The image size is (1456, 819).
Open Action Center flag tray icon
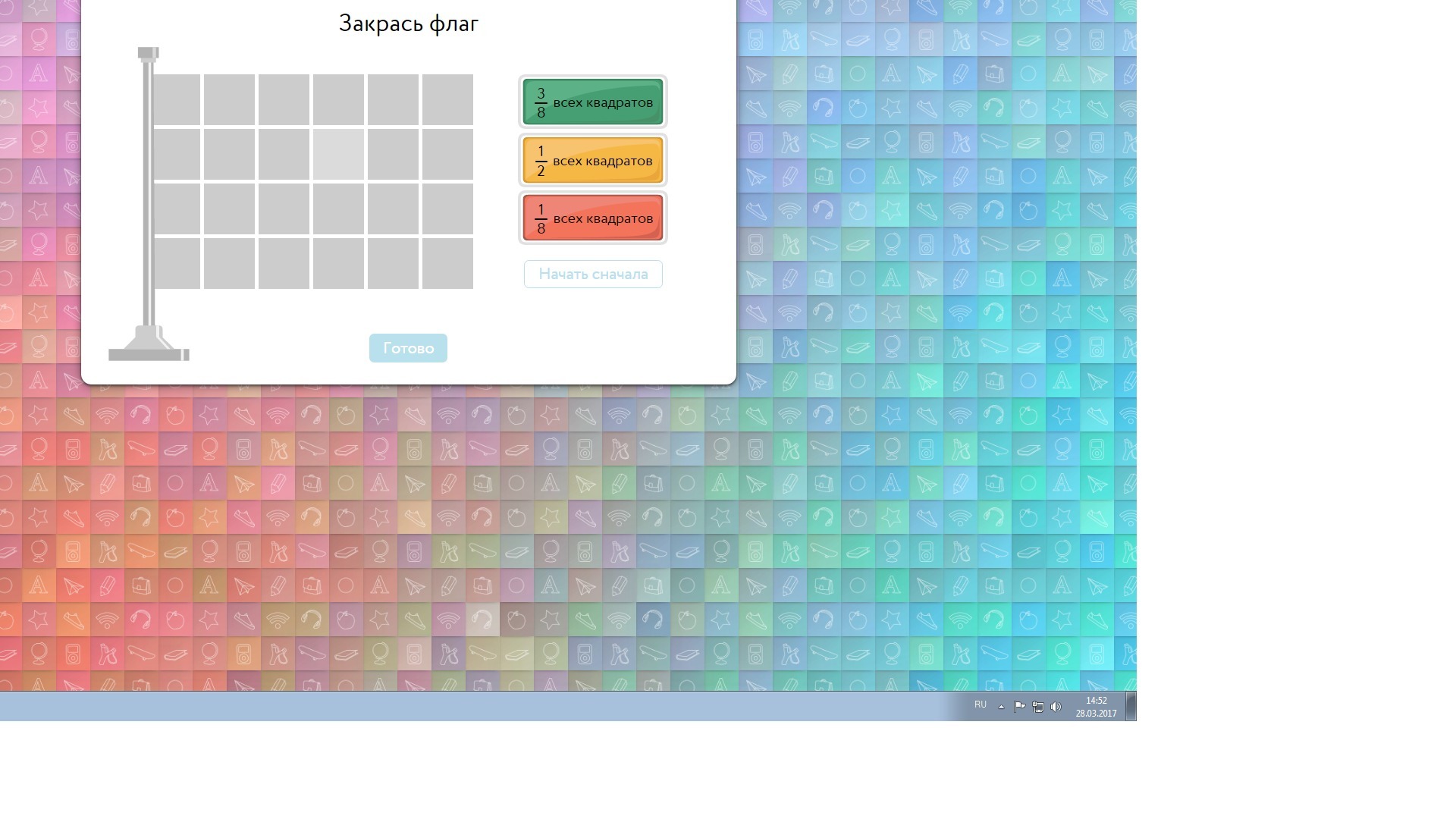pyautogui.click(x=1019, y=707)
